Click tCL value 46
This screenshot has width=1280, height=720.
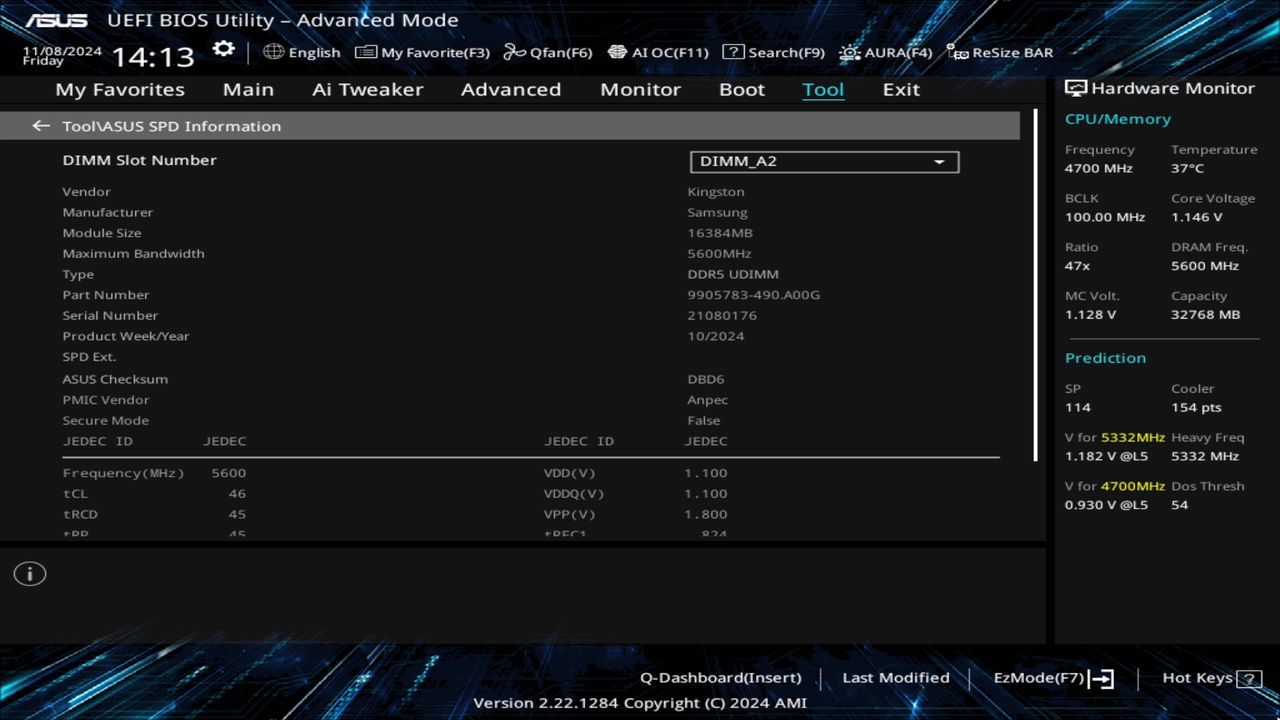237,494
